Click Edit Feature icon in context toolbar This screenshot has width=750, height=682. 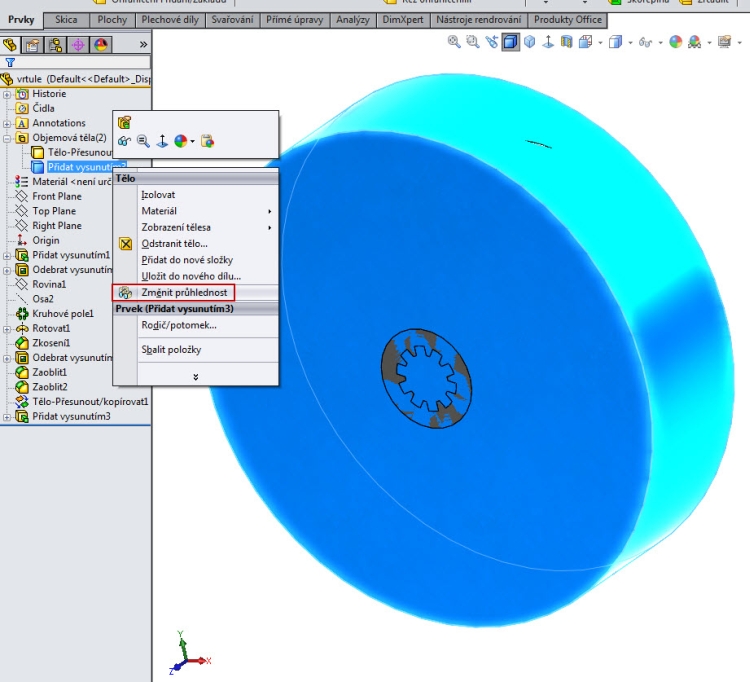tap(124, 122)
